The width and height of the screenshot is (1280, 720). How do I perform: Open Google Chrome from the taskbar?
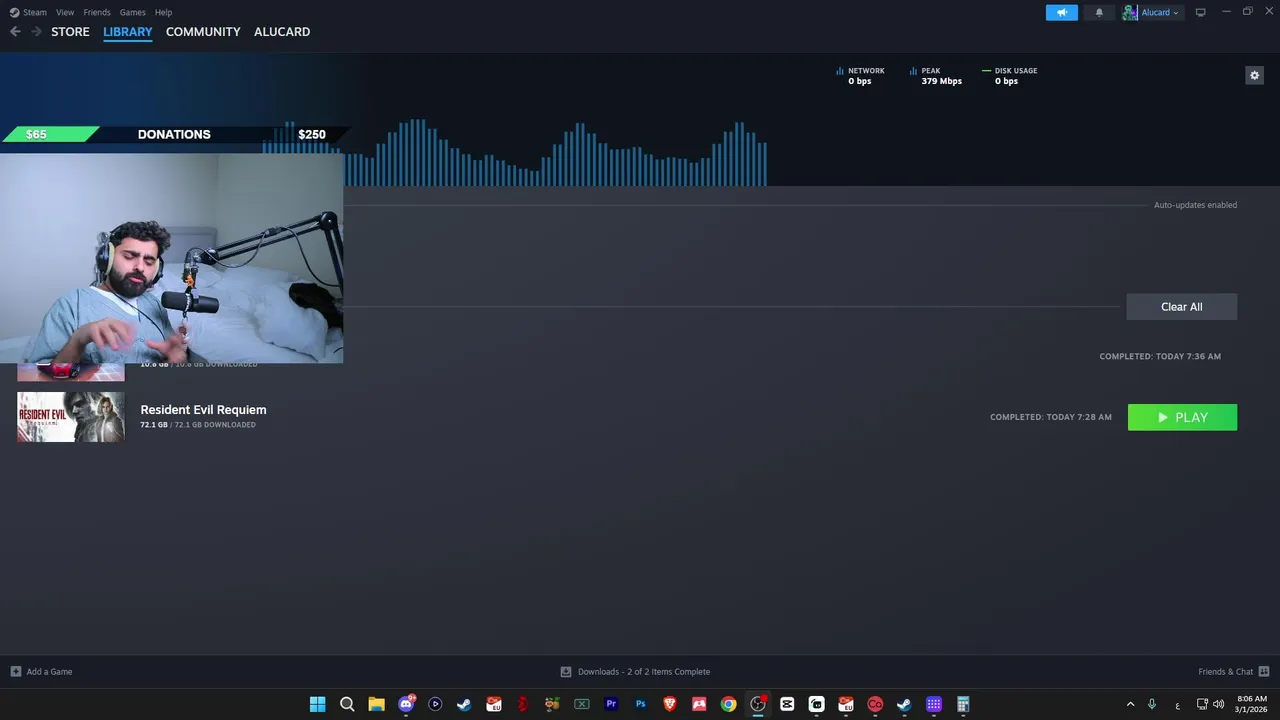(x=729, y=704)
